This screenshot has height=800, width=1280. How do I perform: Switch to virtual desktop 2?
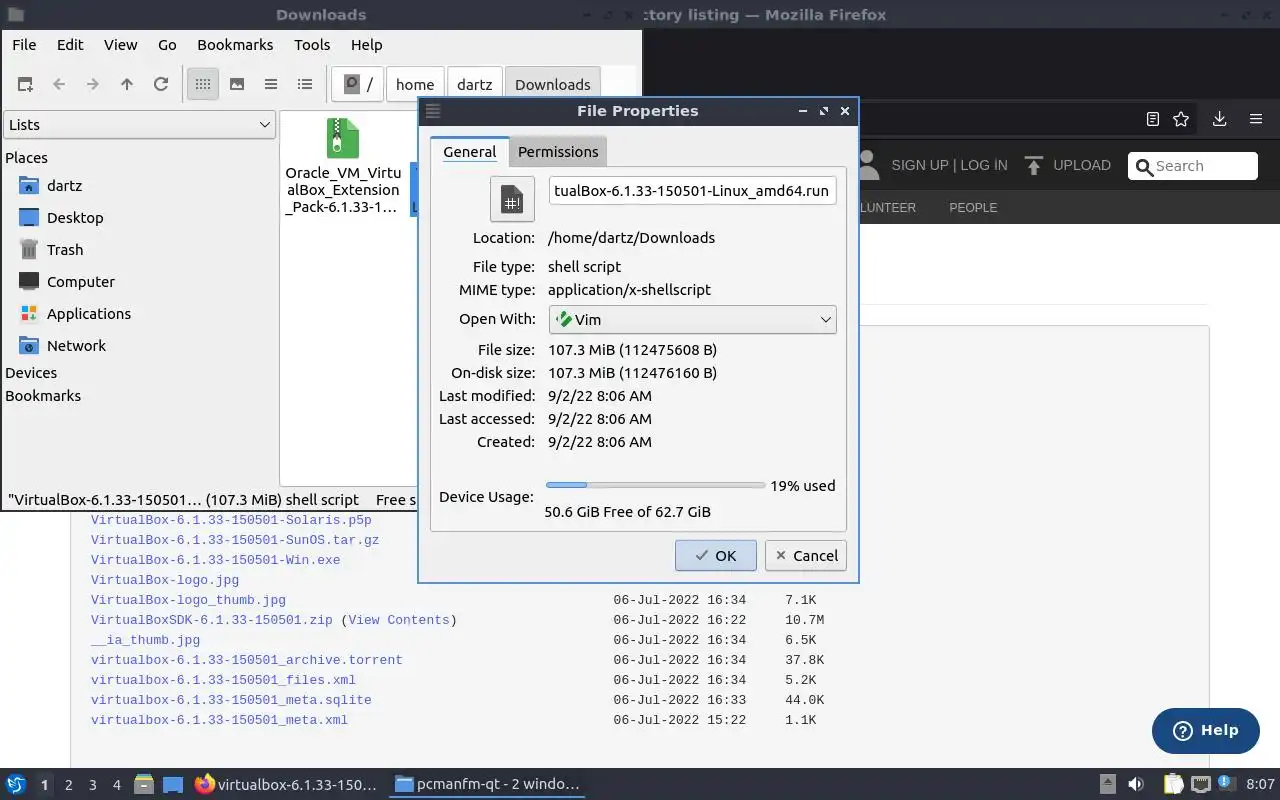(x=68, y=785)
